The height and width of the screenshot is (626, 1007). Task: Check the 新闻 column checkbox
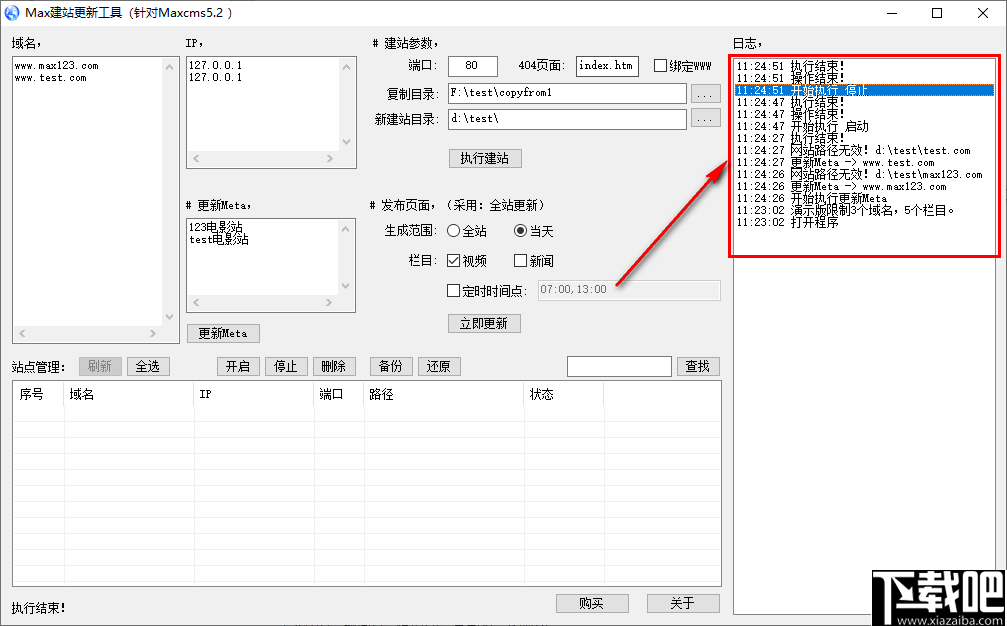coord(522,261)
